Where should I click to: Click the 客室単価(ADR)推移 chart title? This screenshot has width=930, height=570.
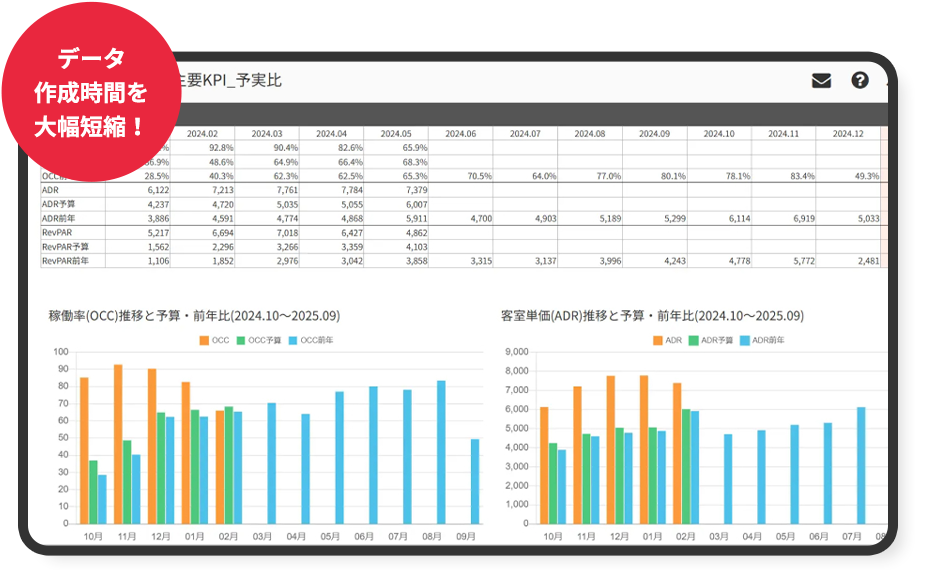click(x=652, y=316)
